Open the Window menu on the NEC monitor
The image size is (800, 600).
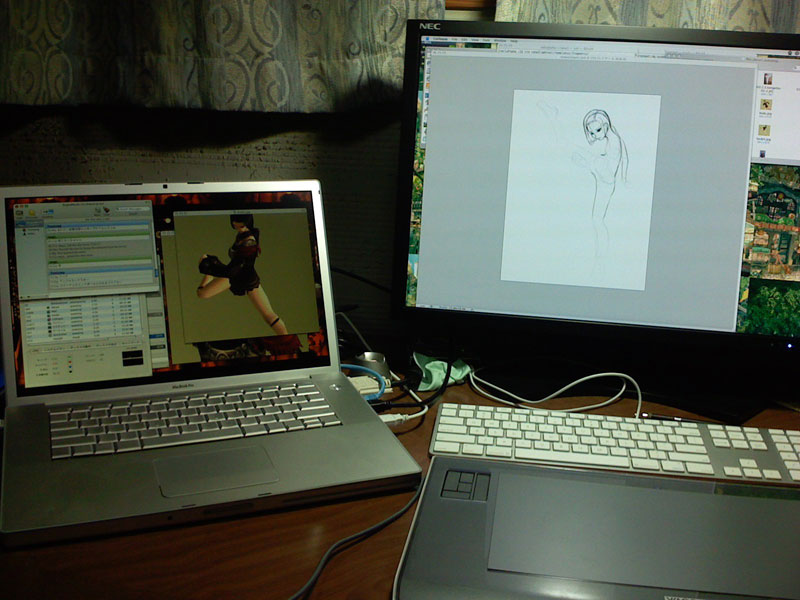tap(500, 40)
